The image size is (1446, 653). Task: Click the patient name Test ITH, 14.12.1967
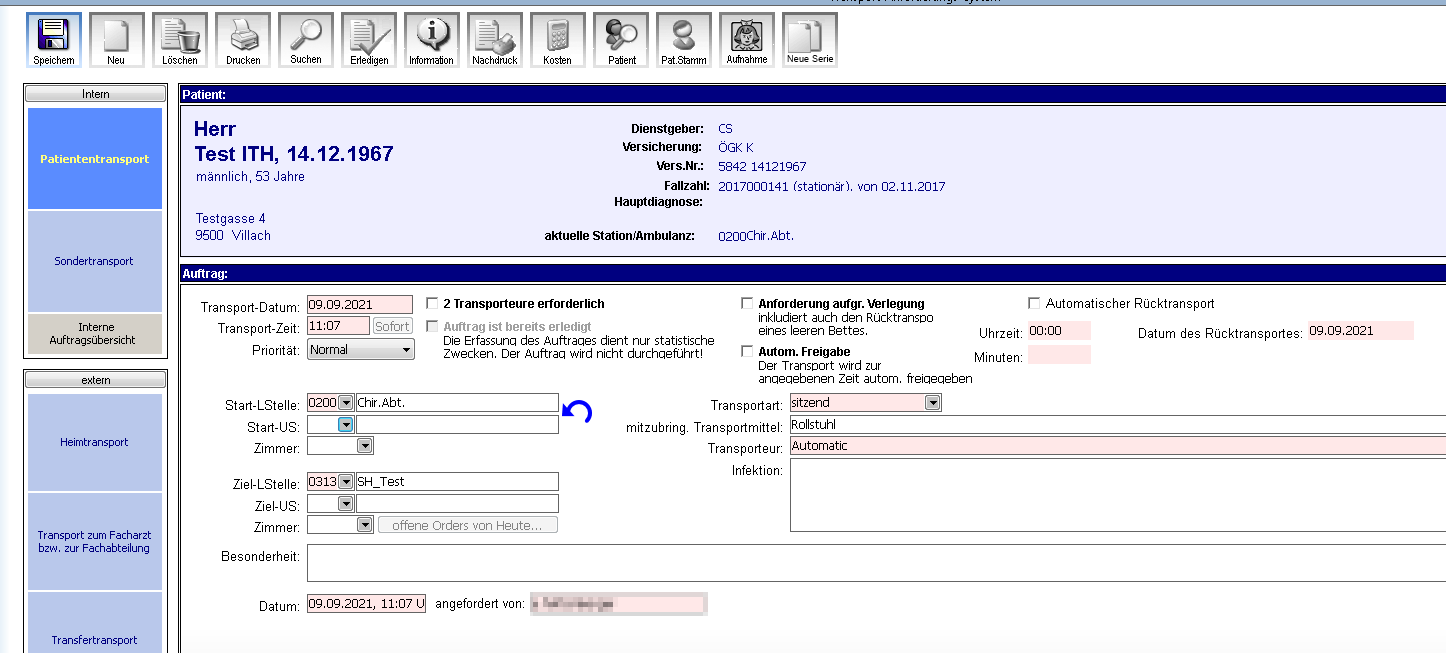[294, 154]
